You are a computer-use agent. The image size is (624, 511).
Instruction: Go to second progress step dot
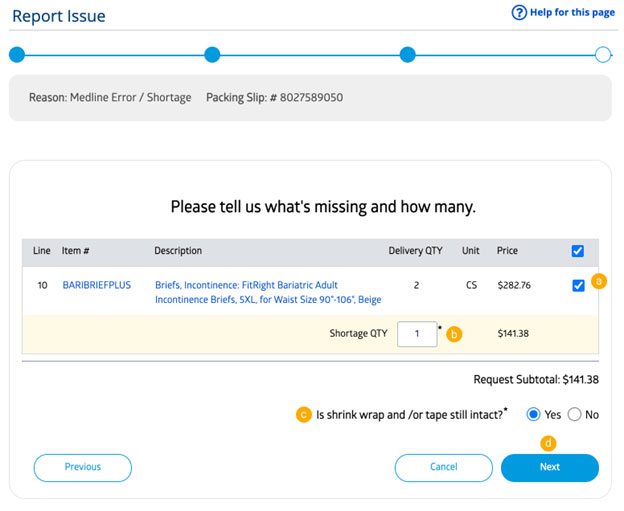pos(212,55)
